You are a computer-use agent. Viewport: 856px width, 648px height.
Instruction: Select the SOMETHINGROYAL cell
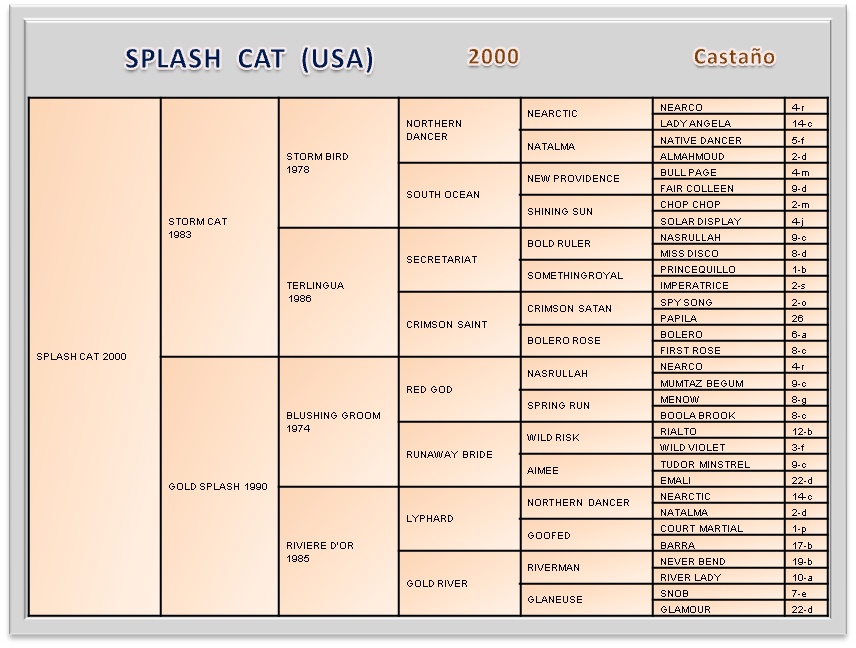(x=586, y=275)
